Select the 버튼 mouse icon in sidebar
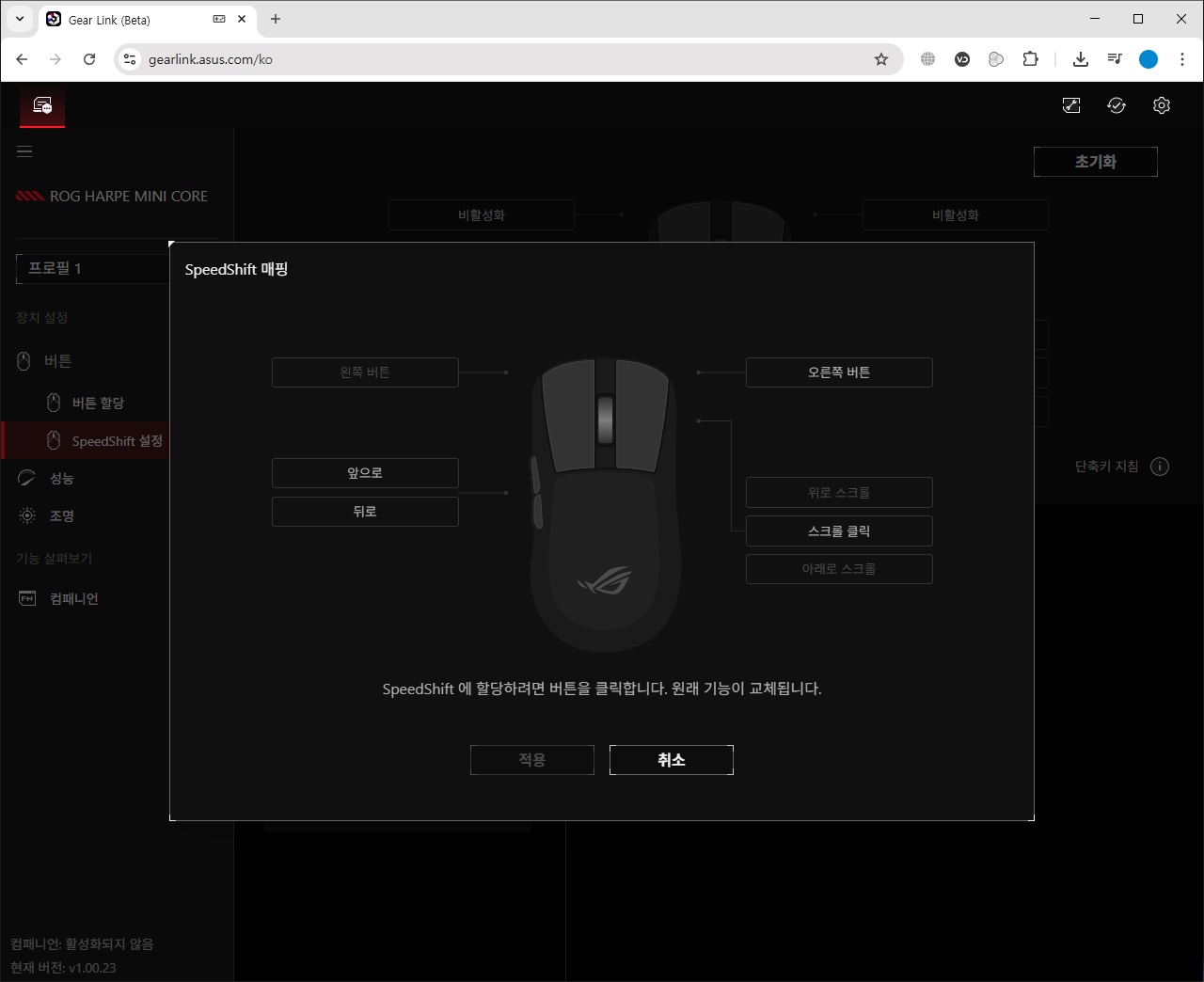Image resolution: width=1204 pixels, height=982 pixels. (24, 360)
